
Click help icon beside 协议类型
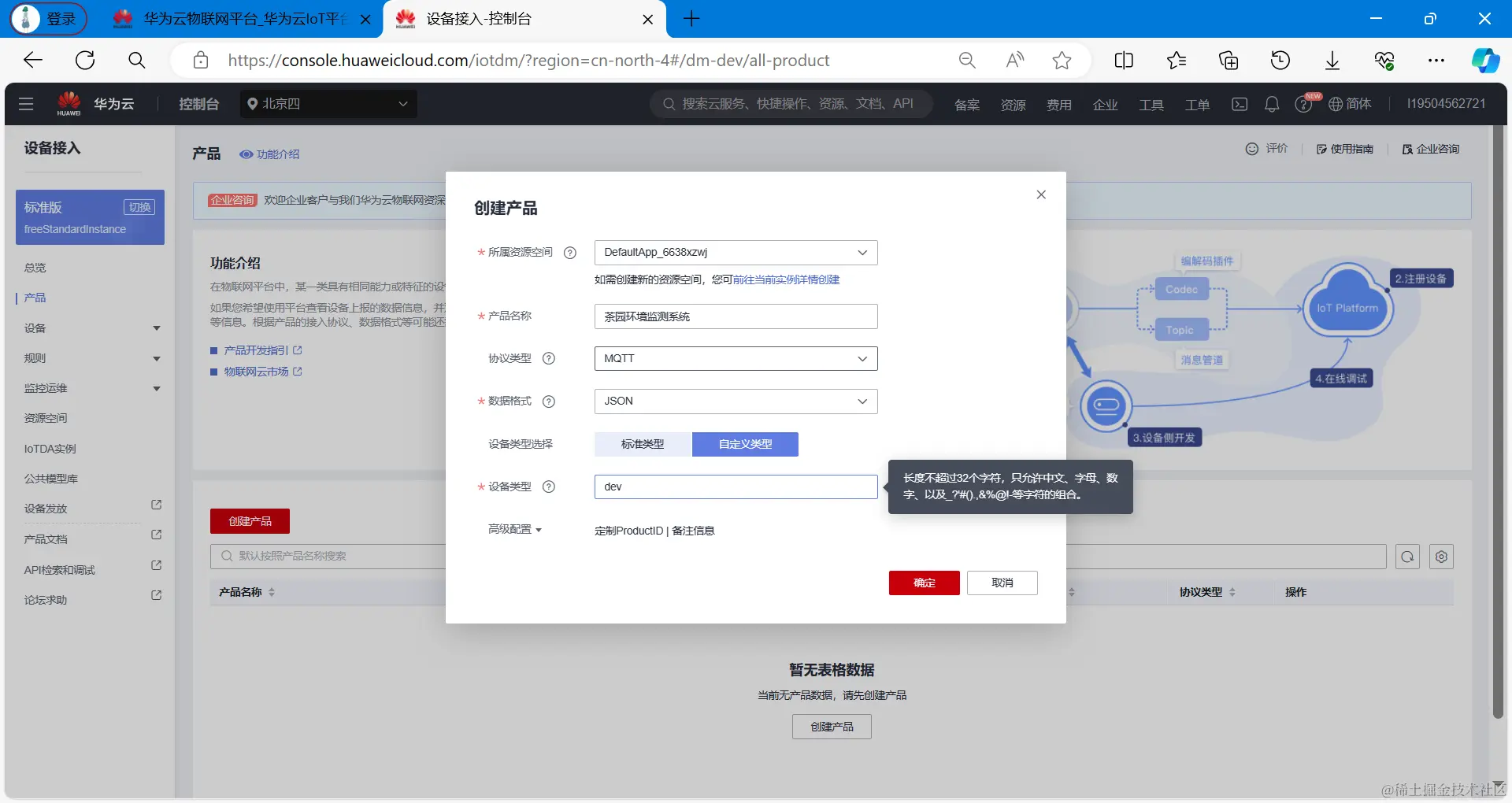point(549,358)
